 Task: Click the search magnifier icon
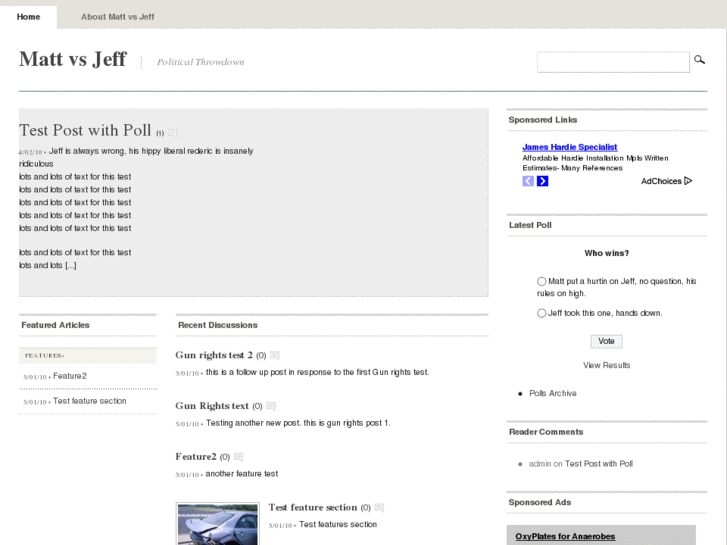click(x=699, y=60)
